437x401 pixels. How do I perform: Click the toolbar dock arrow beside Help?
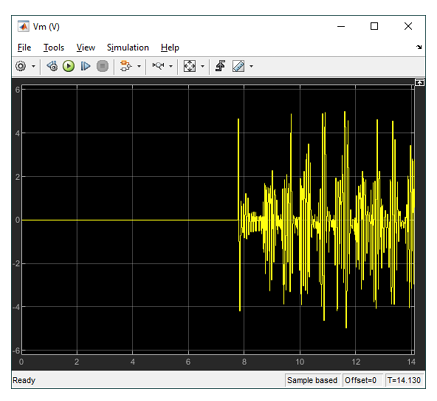[x=419, y=47]
